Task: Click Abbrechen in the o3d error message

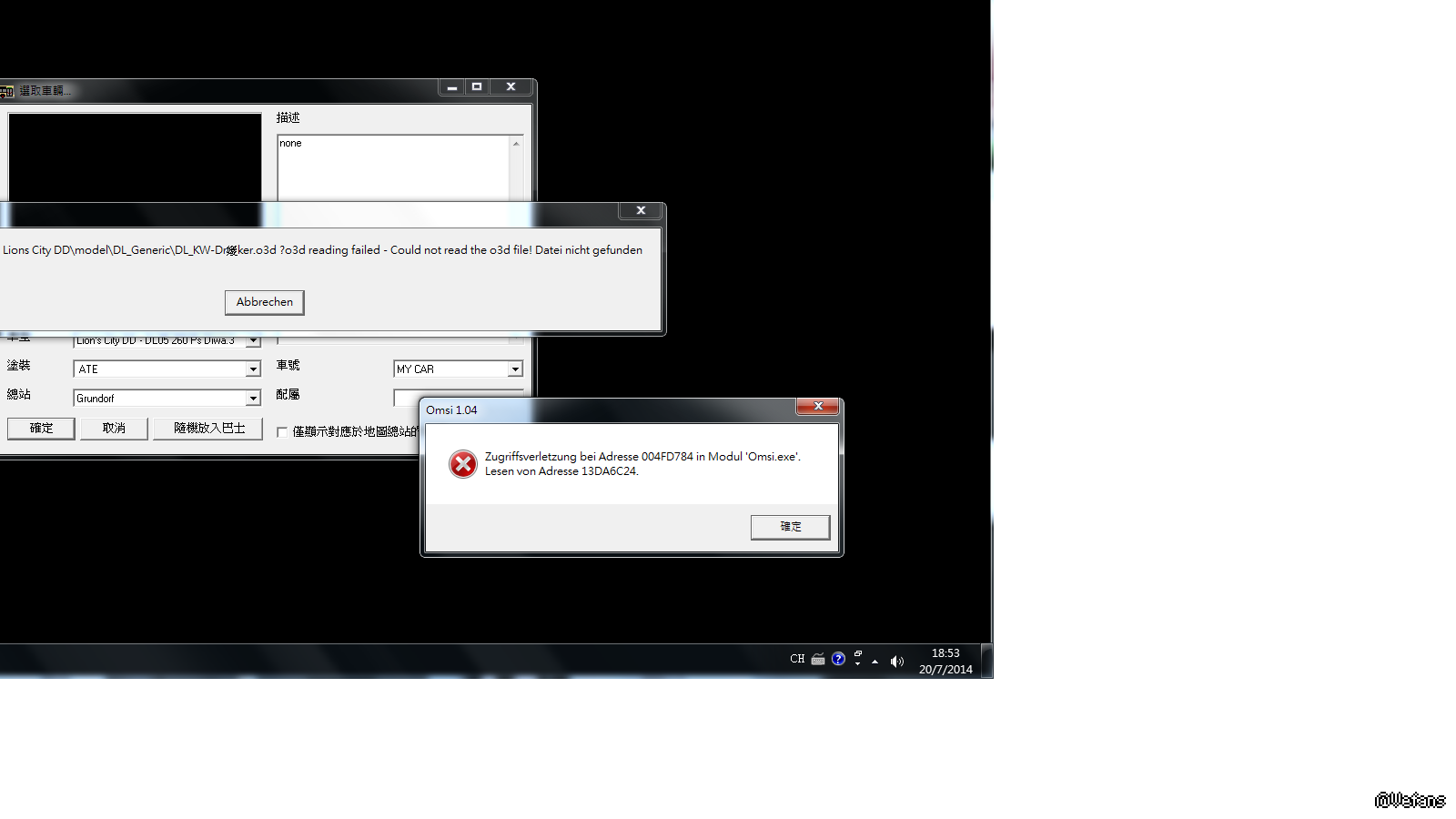Action: coord(265,302)
